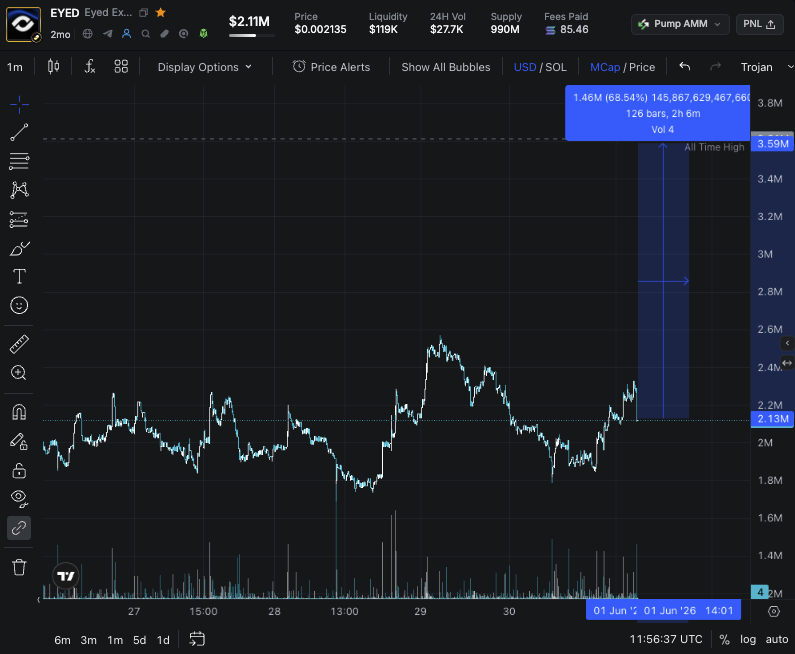The height and width of the screenshot is (654, 795).
Task: Open the emoji icons tool
Action: pyautogui.click(x=19, y=305)
